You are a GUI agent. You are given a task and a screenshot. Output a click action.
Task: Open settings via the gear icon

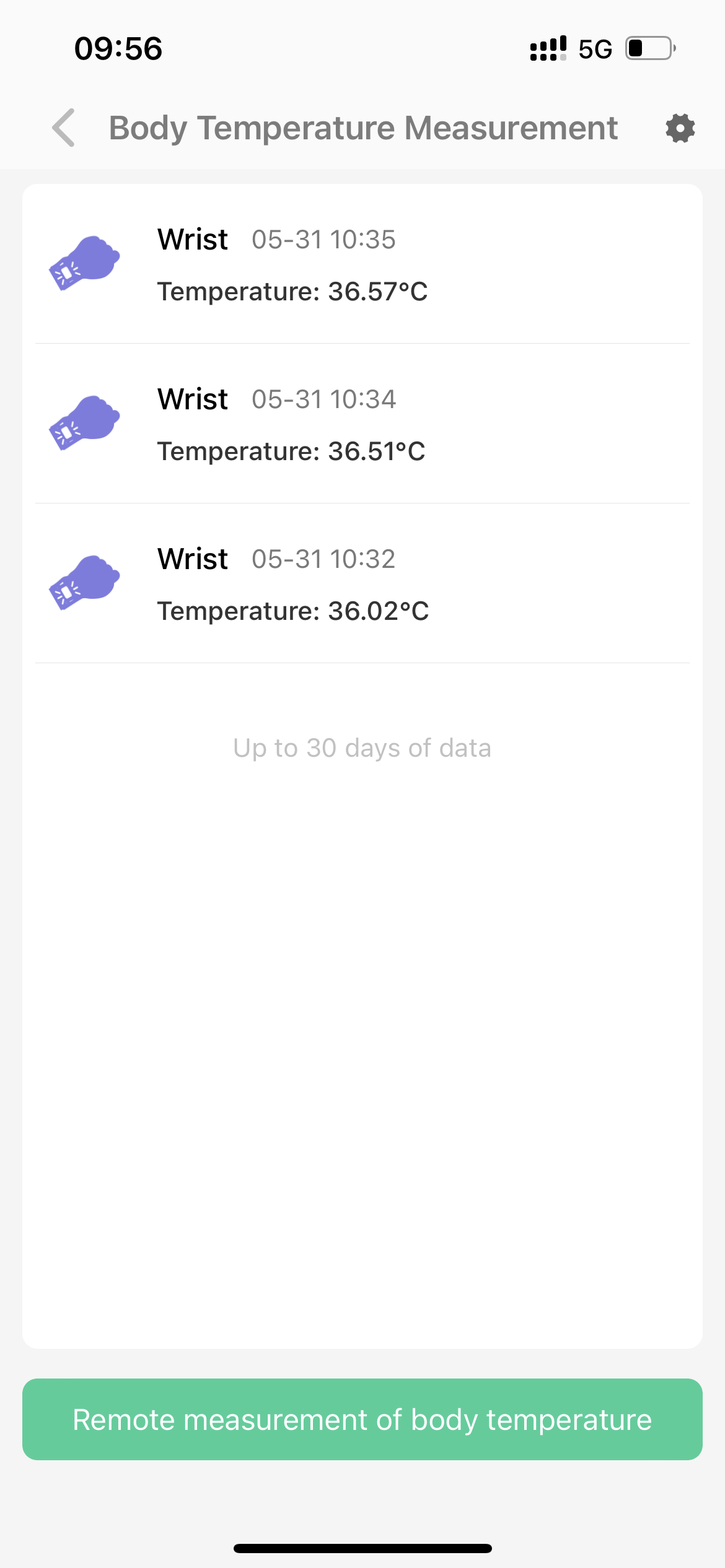680,128
